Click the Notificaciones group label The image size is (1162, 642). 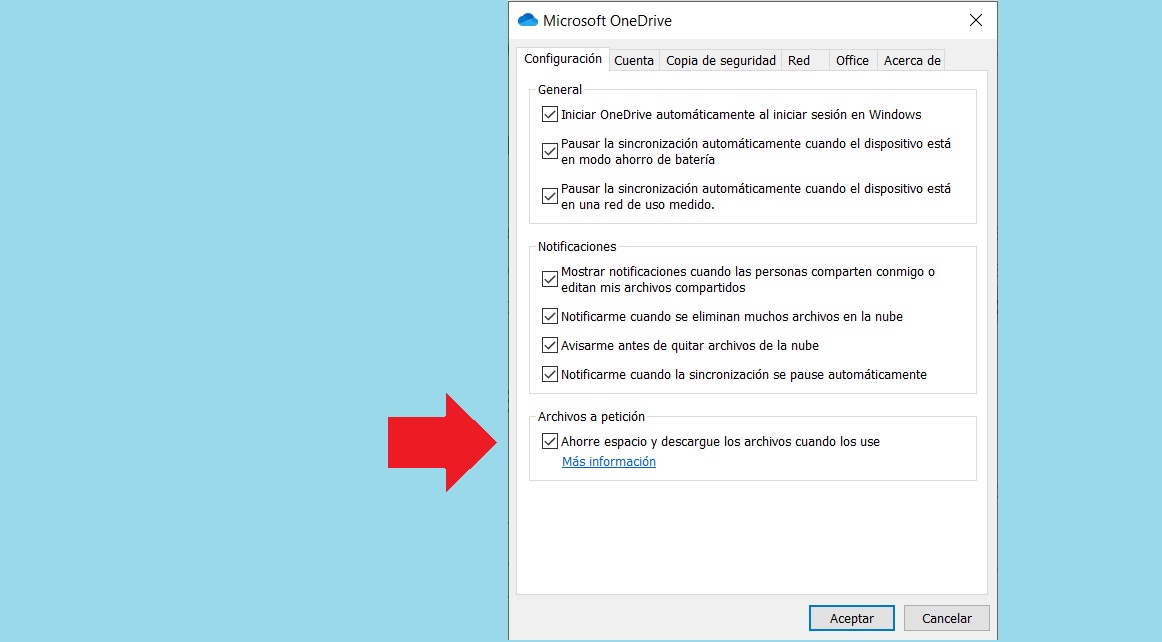point(577,247)
